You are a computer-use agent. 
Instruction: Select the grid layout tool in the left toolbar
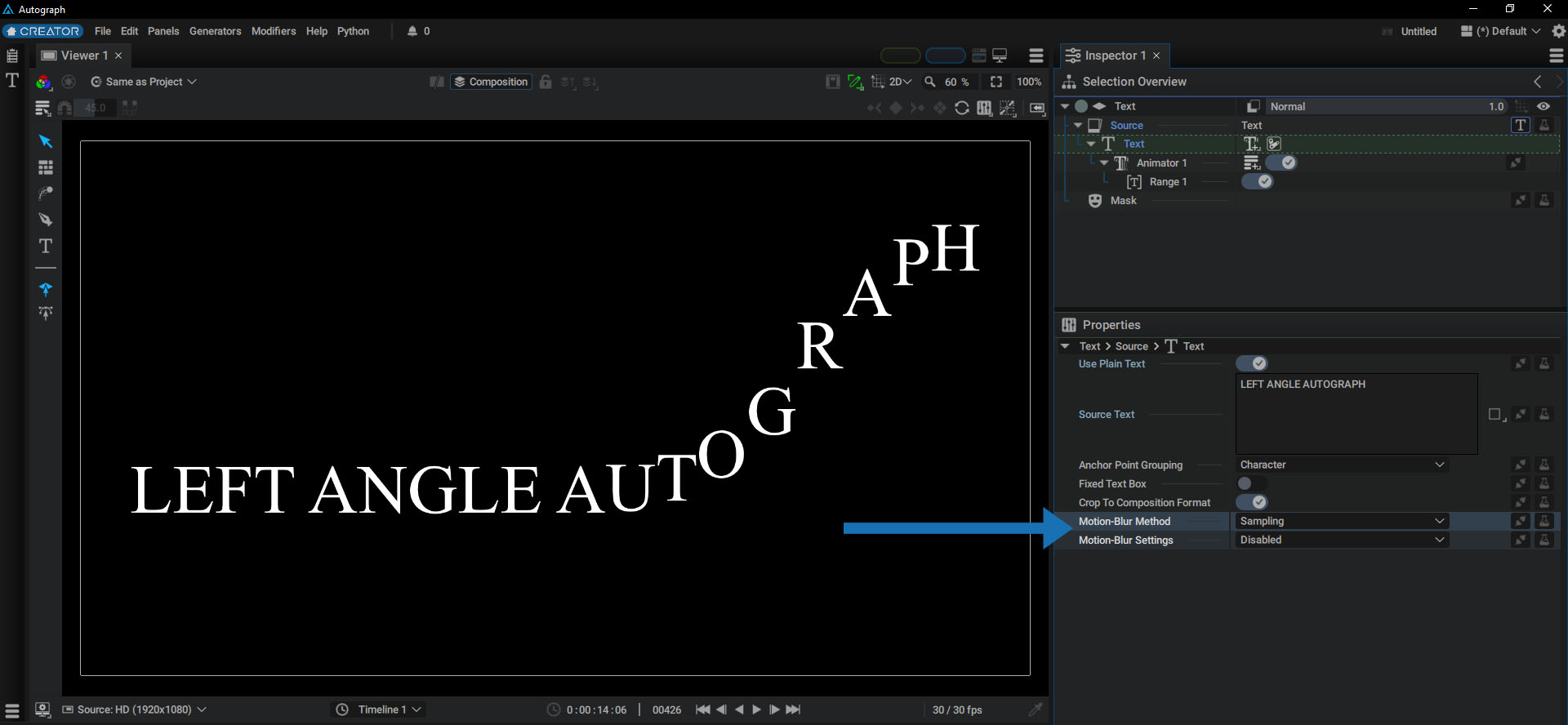point(46,167)
